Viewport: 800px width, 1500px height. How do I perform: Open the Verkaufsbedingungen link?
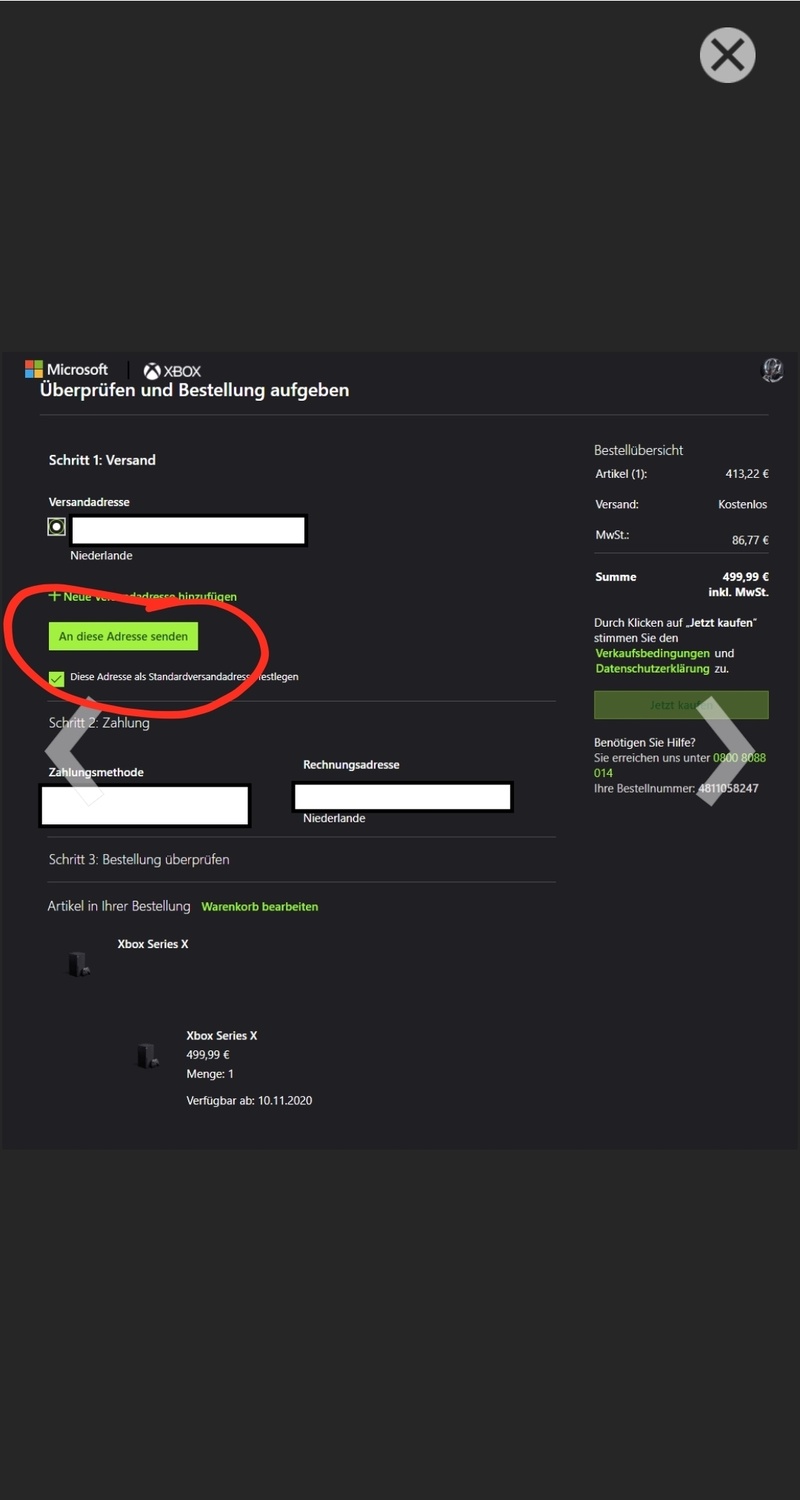[652, 653]
